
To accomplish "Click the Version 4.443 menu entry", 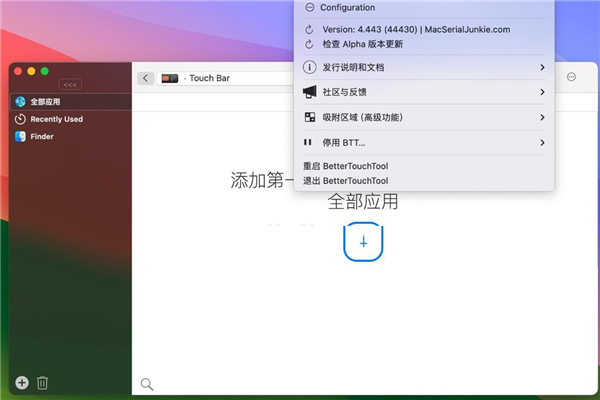I will 424,29.
